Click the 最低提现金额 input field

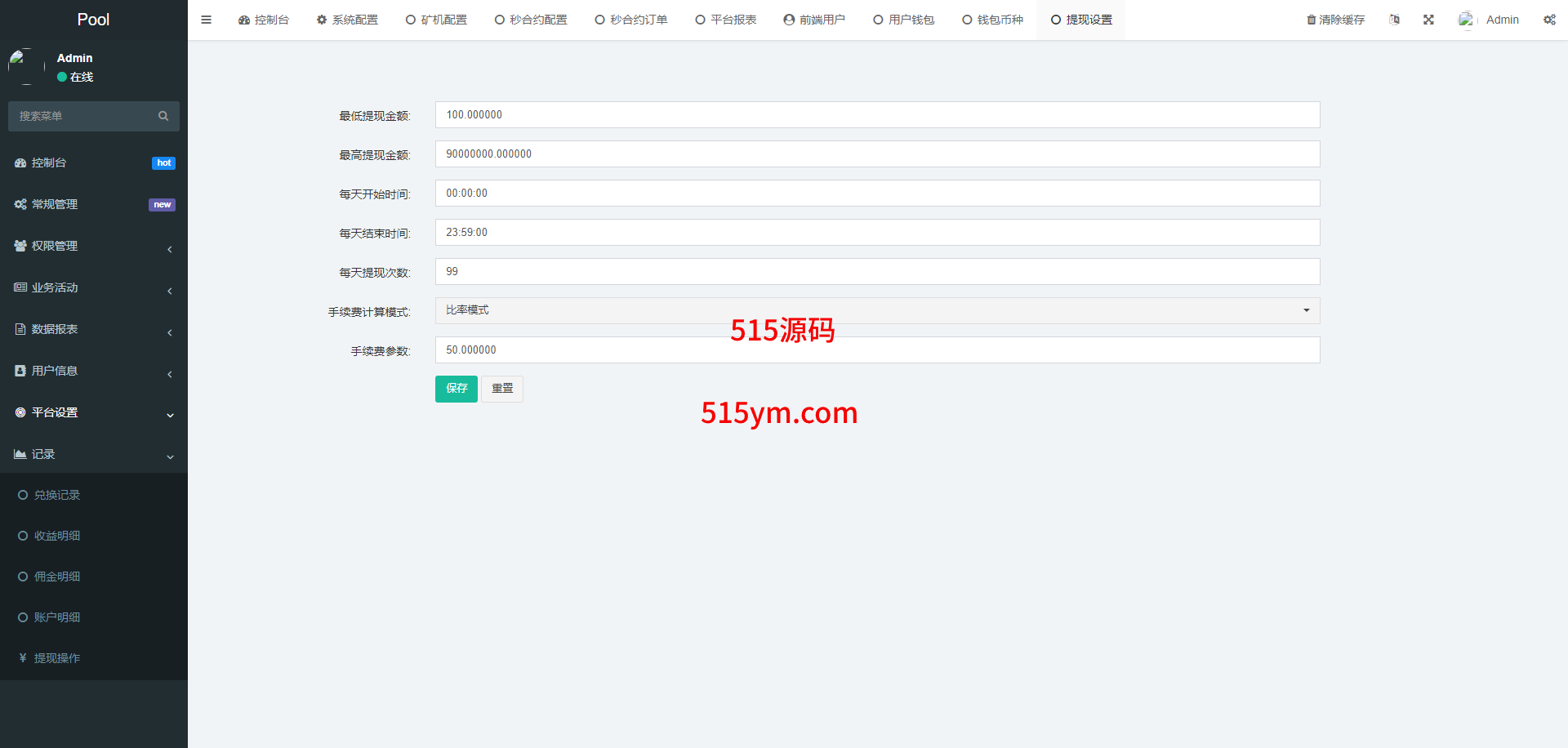(877, 115)
